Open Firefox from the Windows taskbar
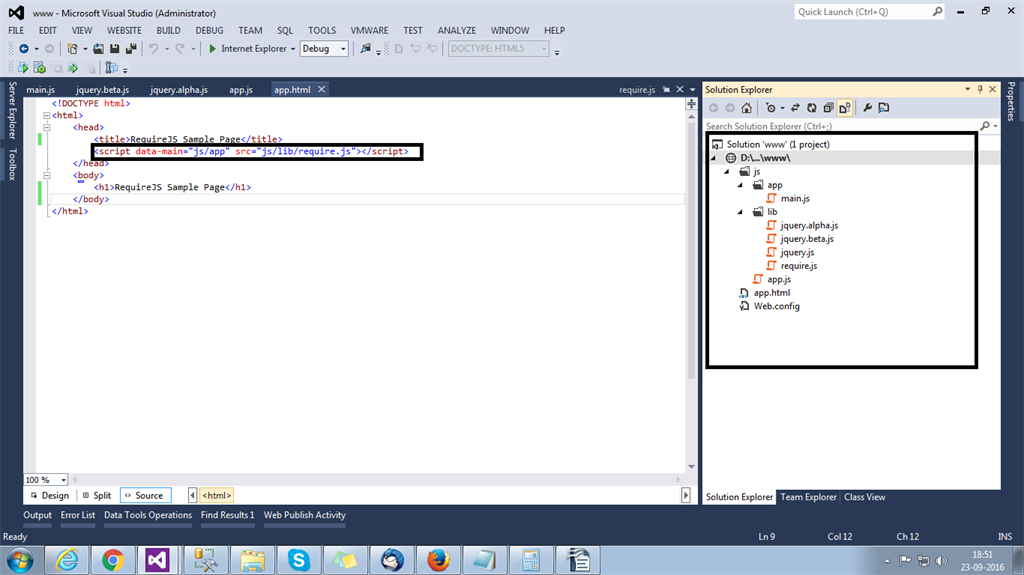Image resolution: width=1024 pixels, height=575 pixels. [437, 559]
